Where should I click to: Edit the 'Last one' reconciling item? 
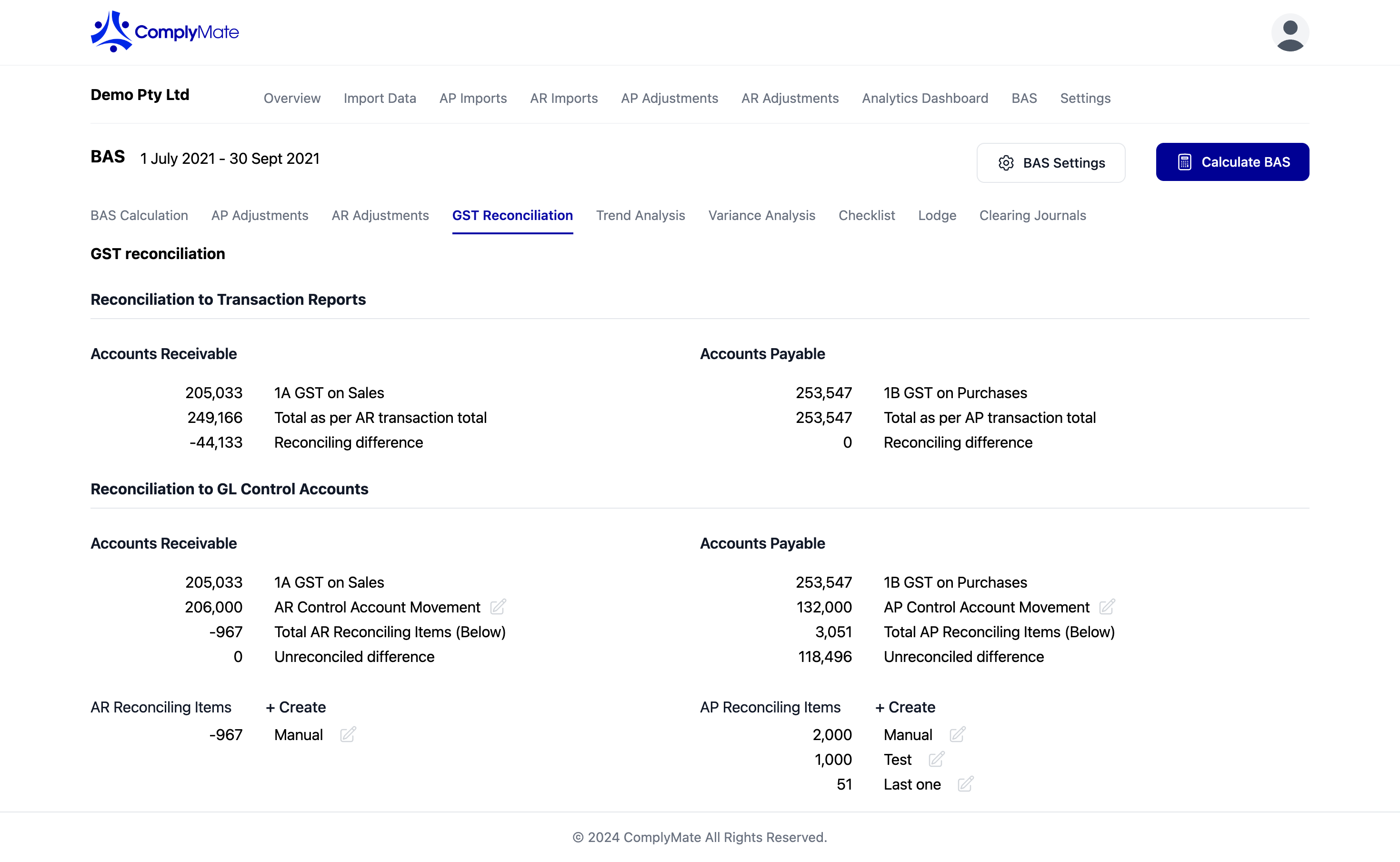[966, 784]
